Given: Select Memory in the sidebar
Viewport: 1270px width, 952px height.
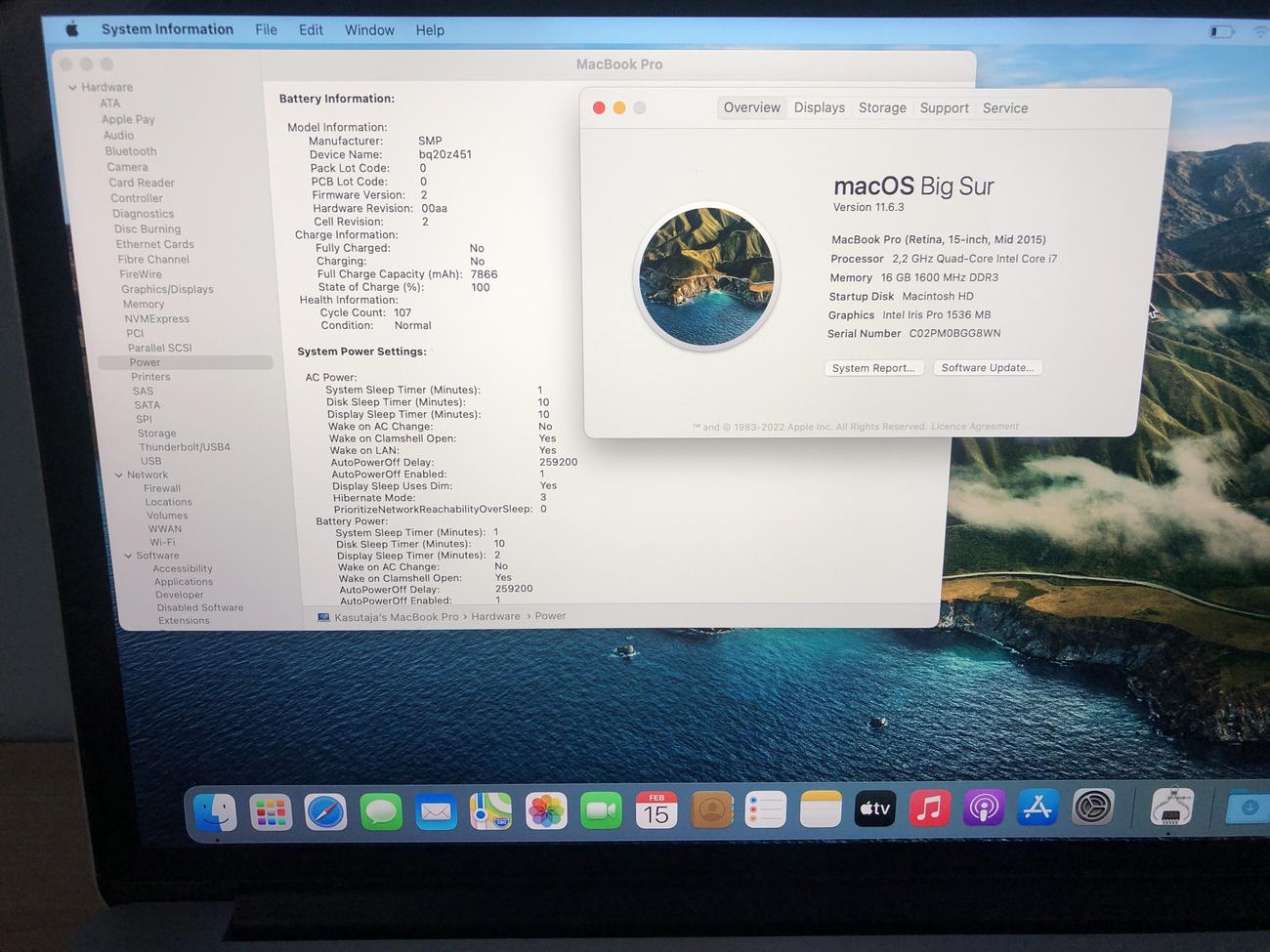Looking at the screenshot, I should pos(144,305).
